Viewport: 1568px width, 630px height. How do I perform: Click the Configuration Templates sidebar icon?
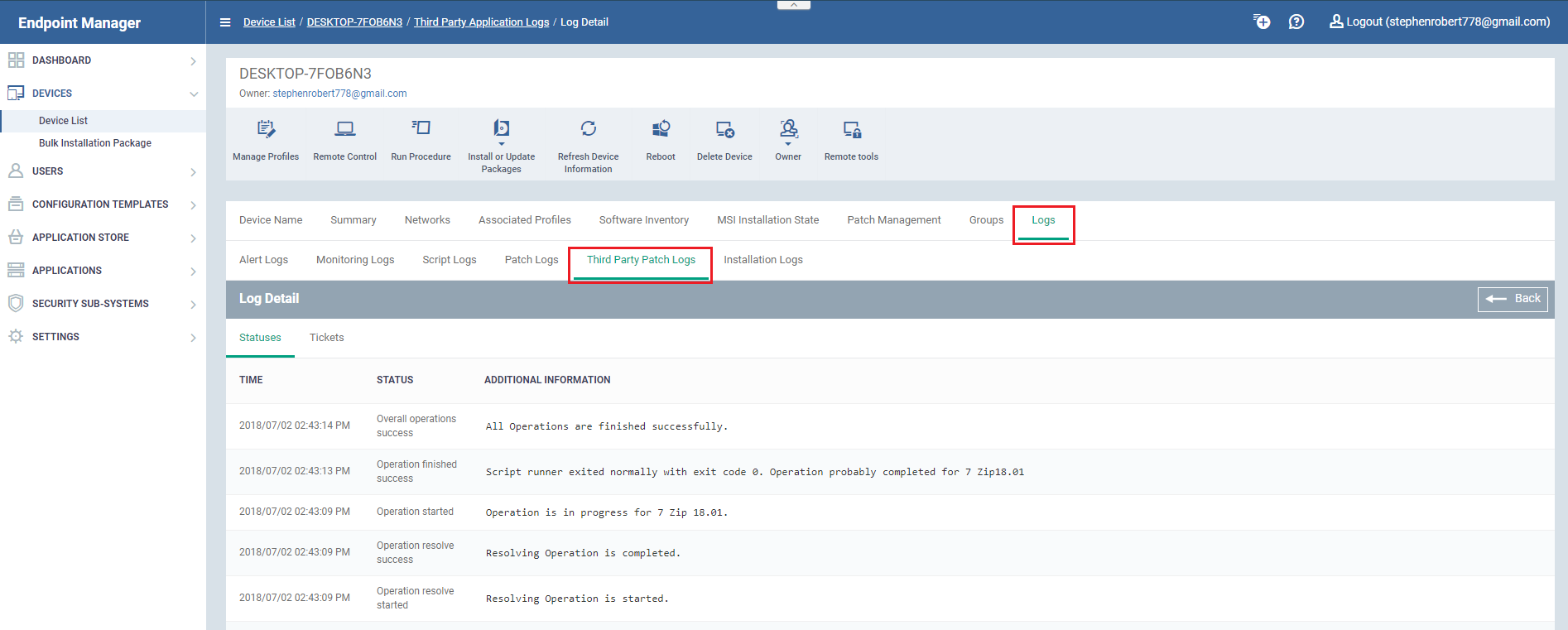pos(16,204)
